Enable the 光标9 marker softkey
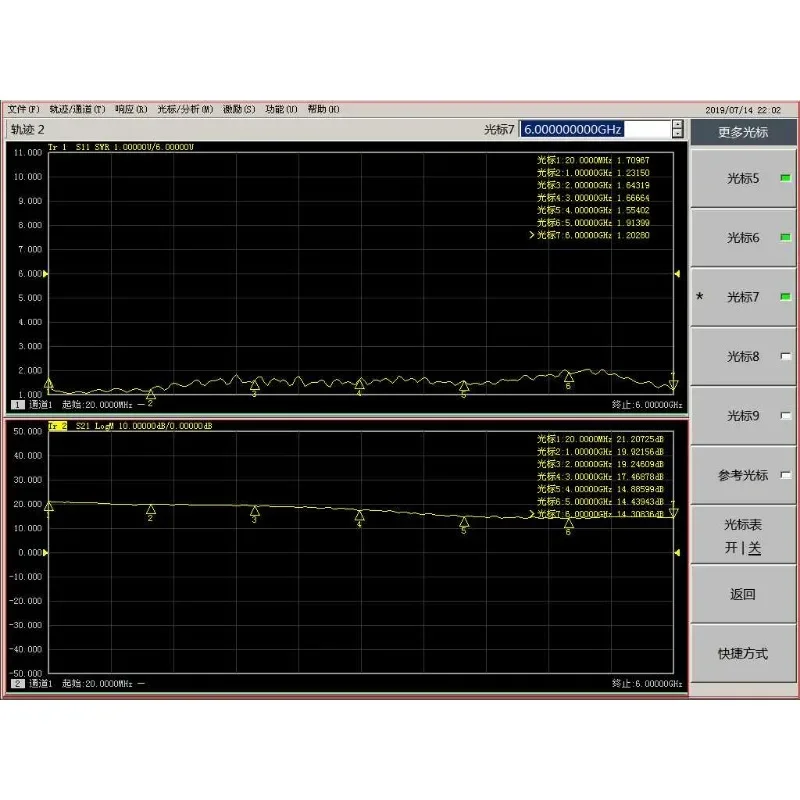The image size is (800, 800). pyautogui.click(x=743, y=416)
